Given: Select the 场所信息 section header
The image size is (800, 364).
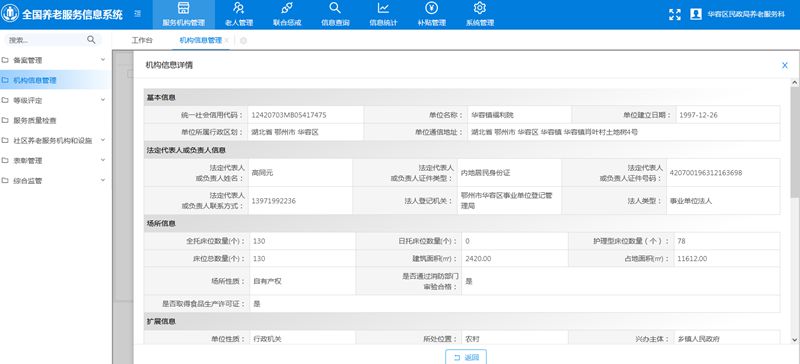Looking at the screenshot, I should (161, 224).
